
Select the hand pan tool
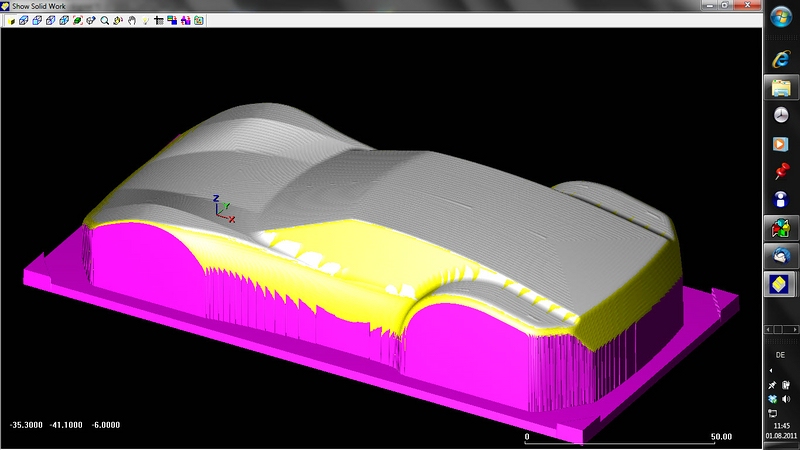[131, 19]
